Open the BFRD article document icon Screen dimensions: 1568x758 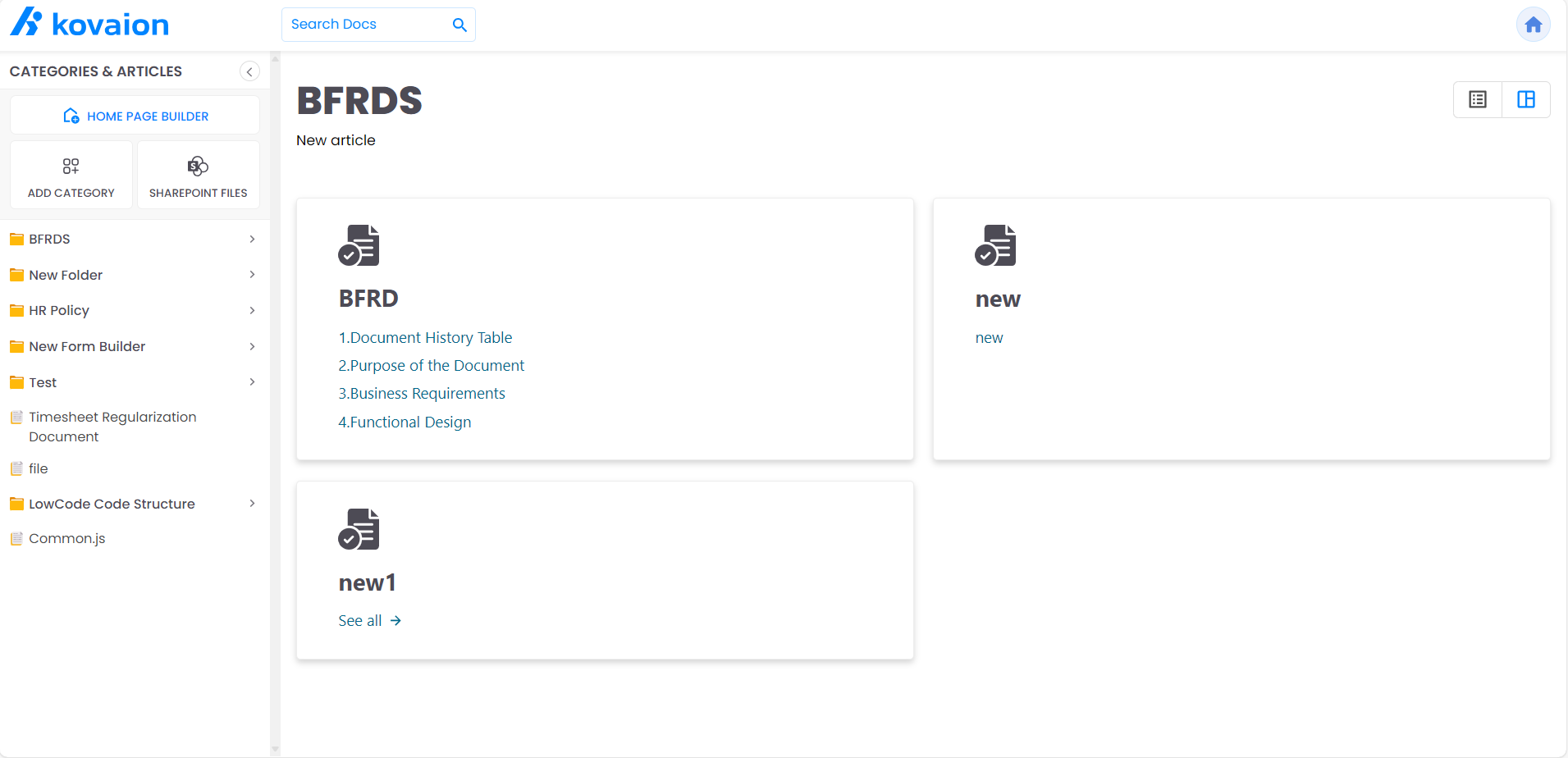[359, 244]
